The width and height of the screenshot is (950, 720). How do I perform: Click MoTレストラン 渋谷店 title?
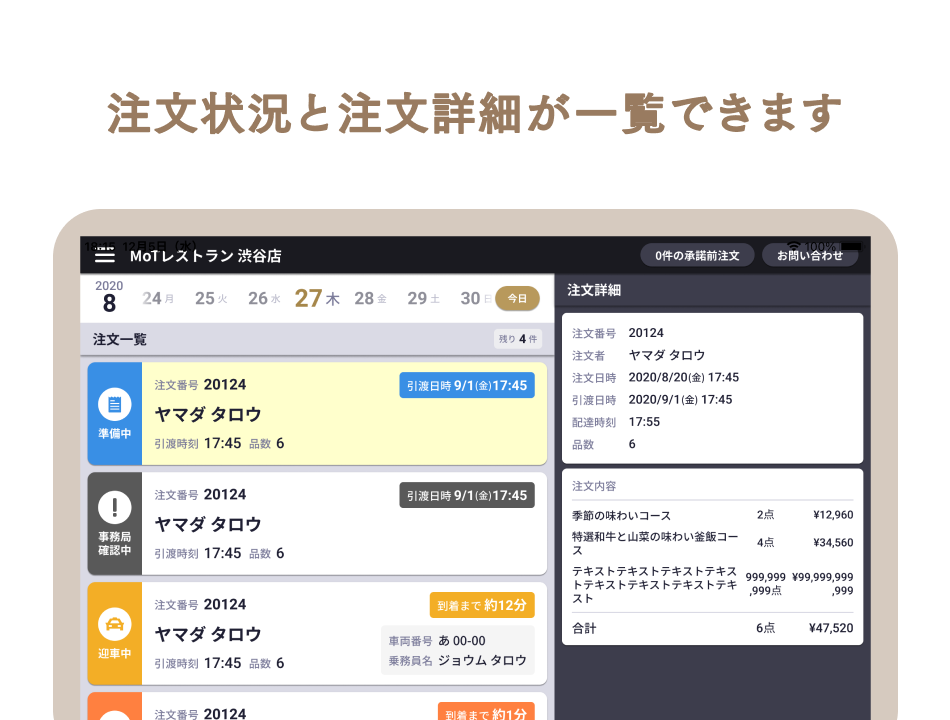[206, 256]
